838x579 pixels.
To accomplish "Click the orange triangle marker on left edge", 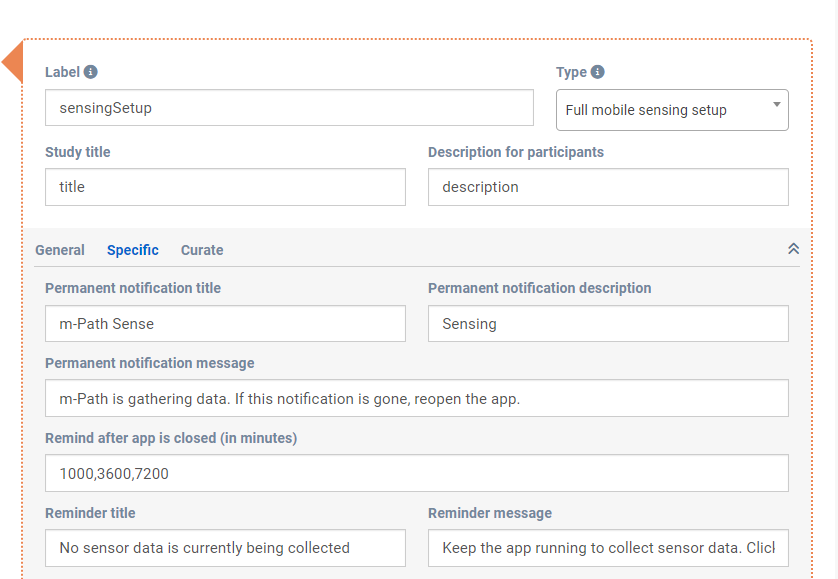I will [13, 63].
